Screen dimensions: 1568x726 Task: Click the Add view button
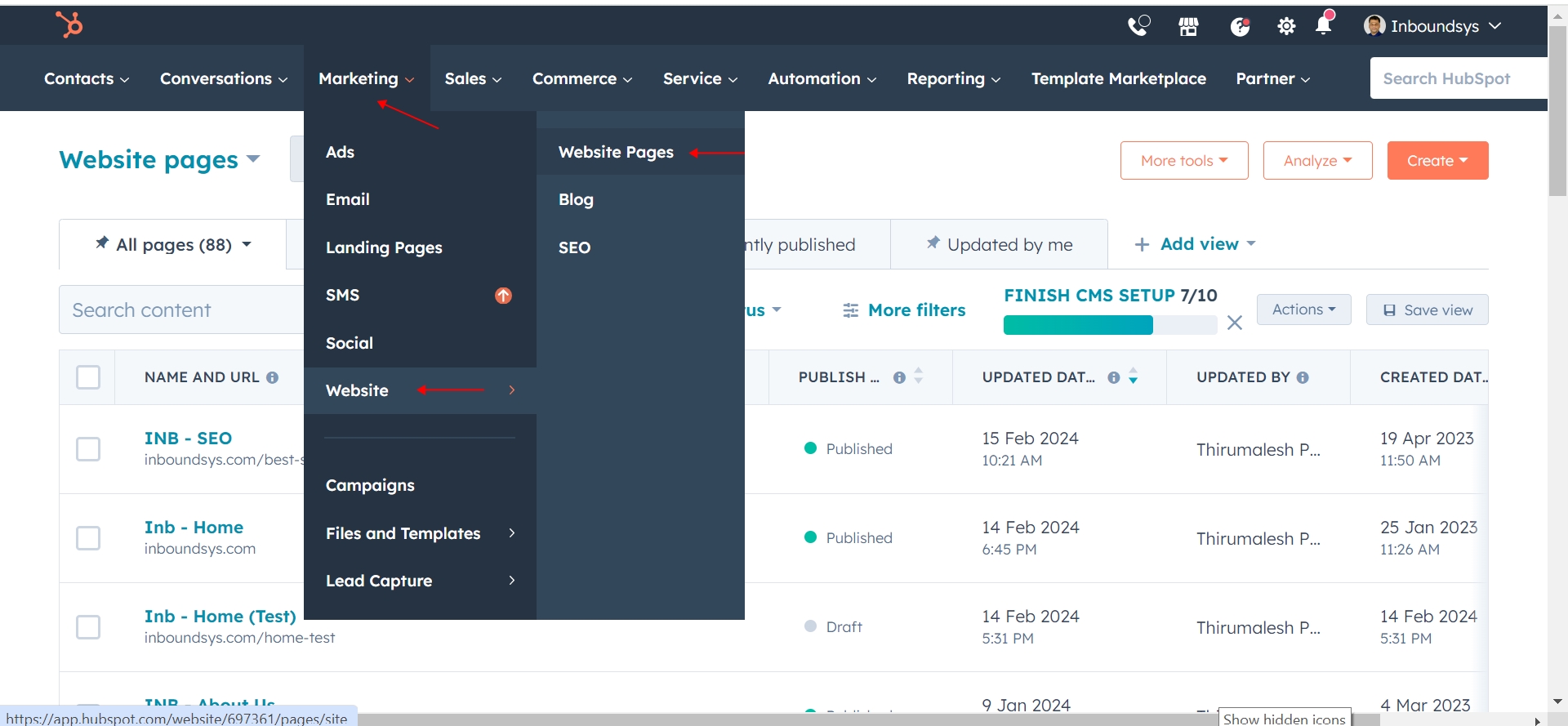(1195, 244)
